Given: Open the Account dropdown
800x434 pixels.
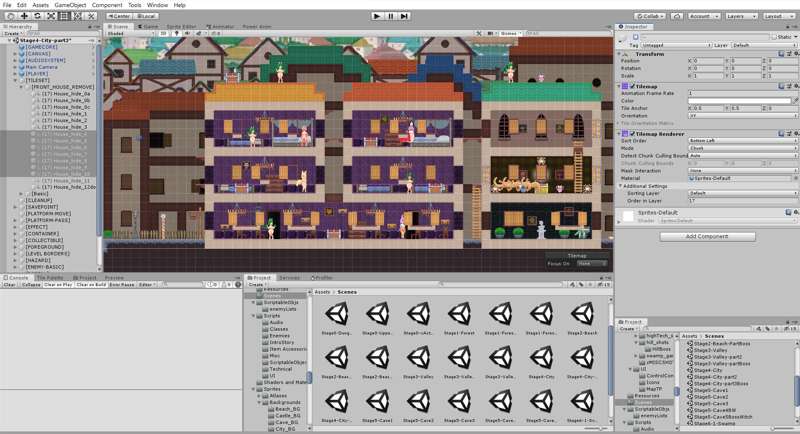Looking at the screenshot, I should [x=704, y=16].
